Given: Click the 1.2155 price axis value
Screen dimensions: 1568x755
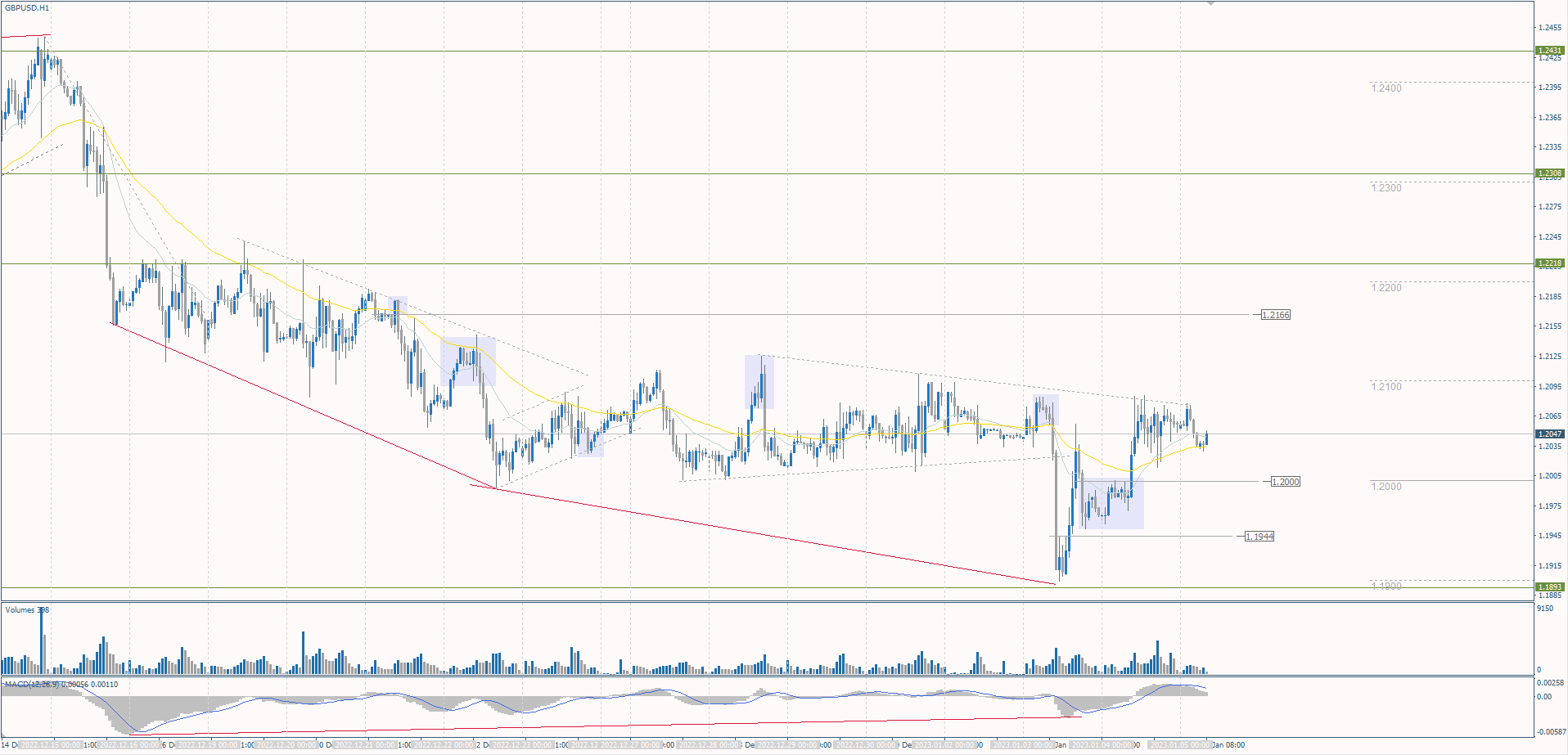Looking at the screenshot, I should point(1550,326).
